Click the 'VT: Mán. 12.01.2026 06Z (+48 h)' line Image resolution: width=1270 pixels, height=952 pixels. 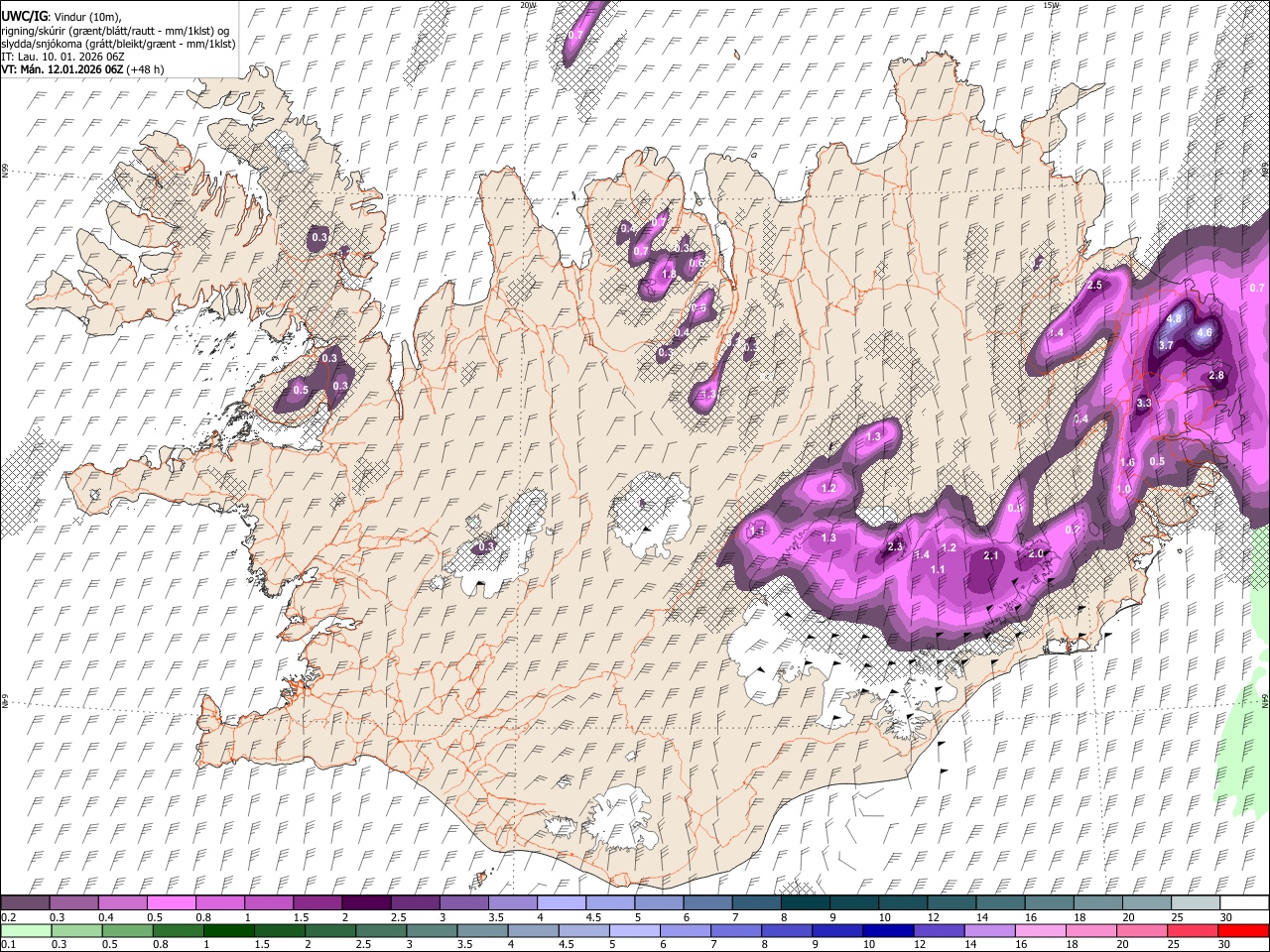(82, 69)
